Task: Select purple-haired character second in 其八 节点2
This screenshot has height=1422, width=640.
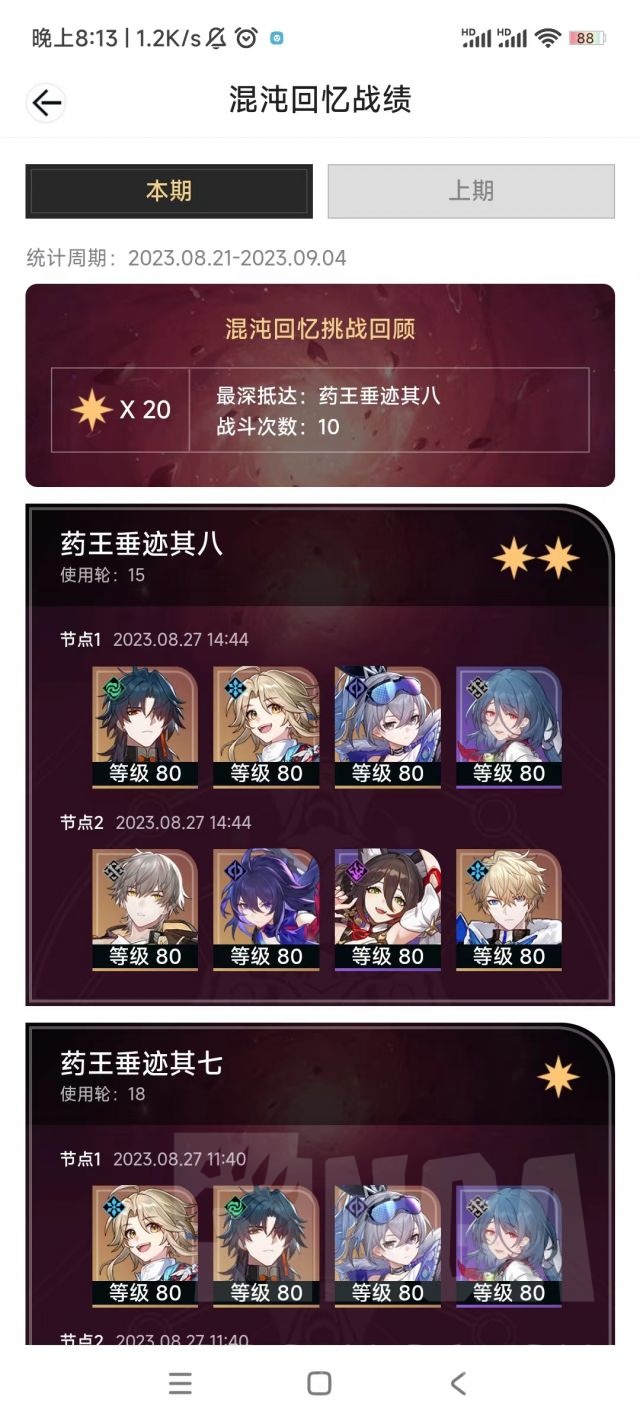Action: 267,910
